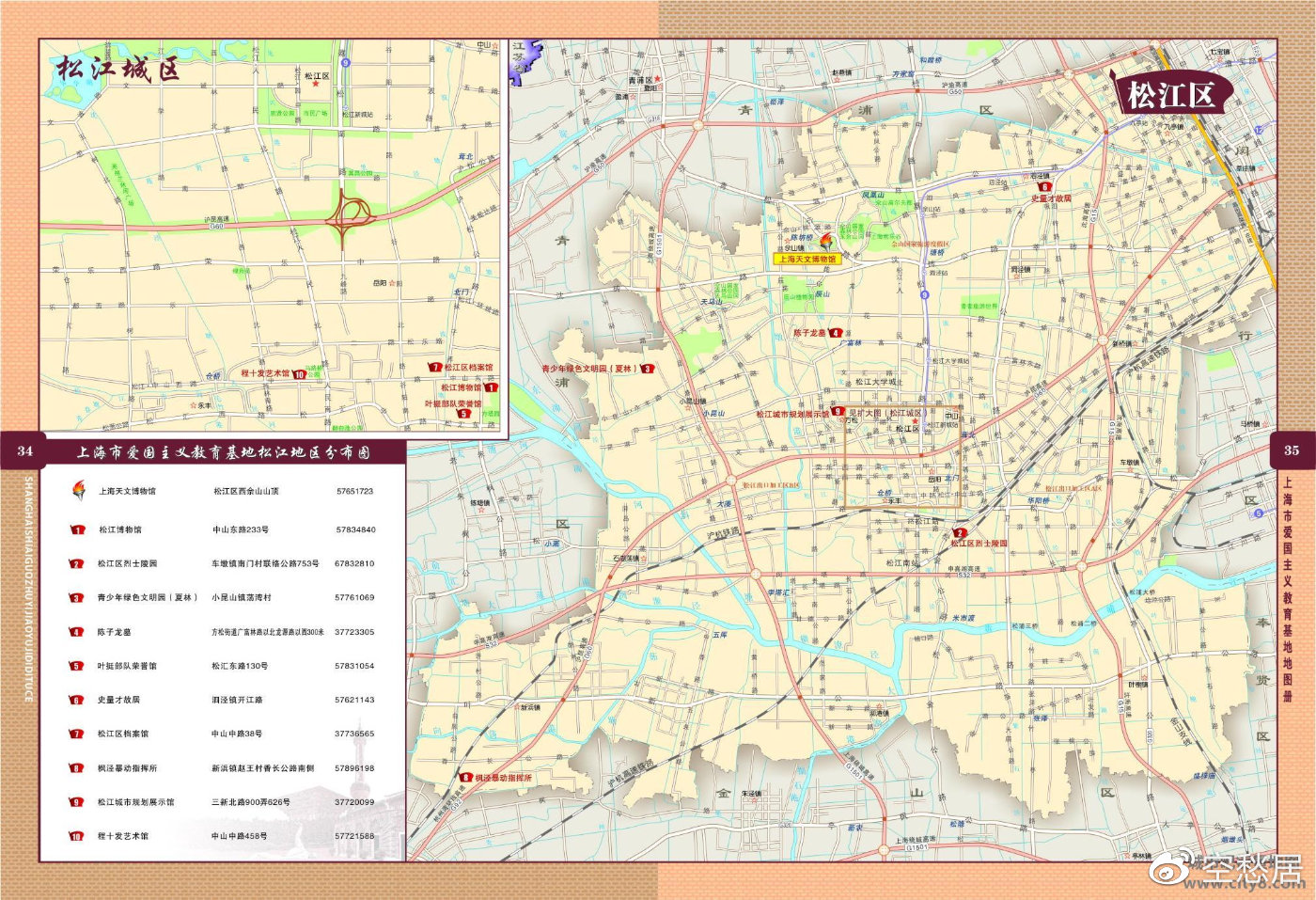This screenshot has height=900, width=1316.
Task: Click the address 车墩镇南门村联络公路753号
Action: click(266, 563)
